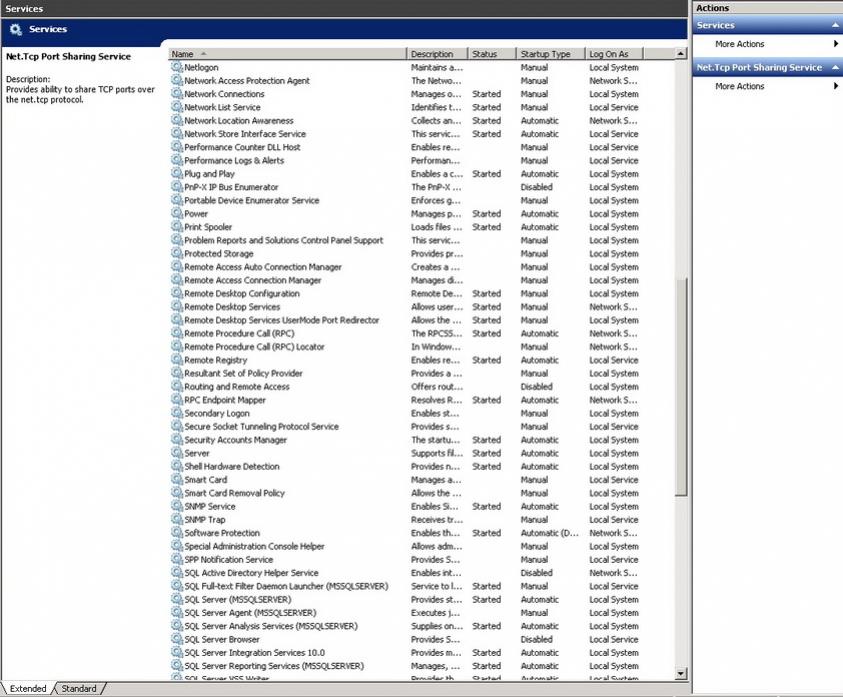
Task: Click the Server service gear icon
Action: [x=176, y=453]
